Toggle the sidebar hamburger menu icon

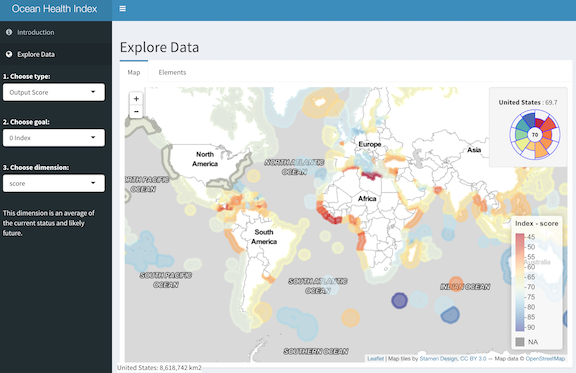(x=123, y=8)
